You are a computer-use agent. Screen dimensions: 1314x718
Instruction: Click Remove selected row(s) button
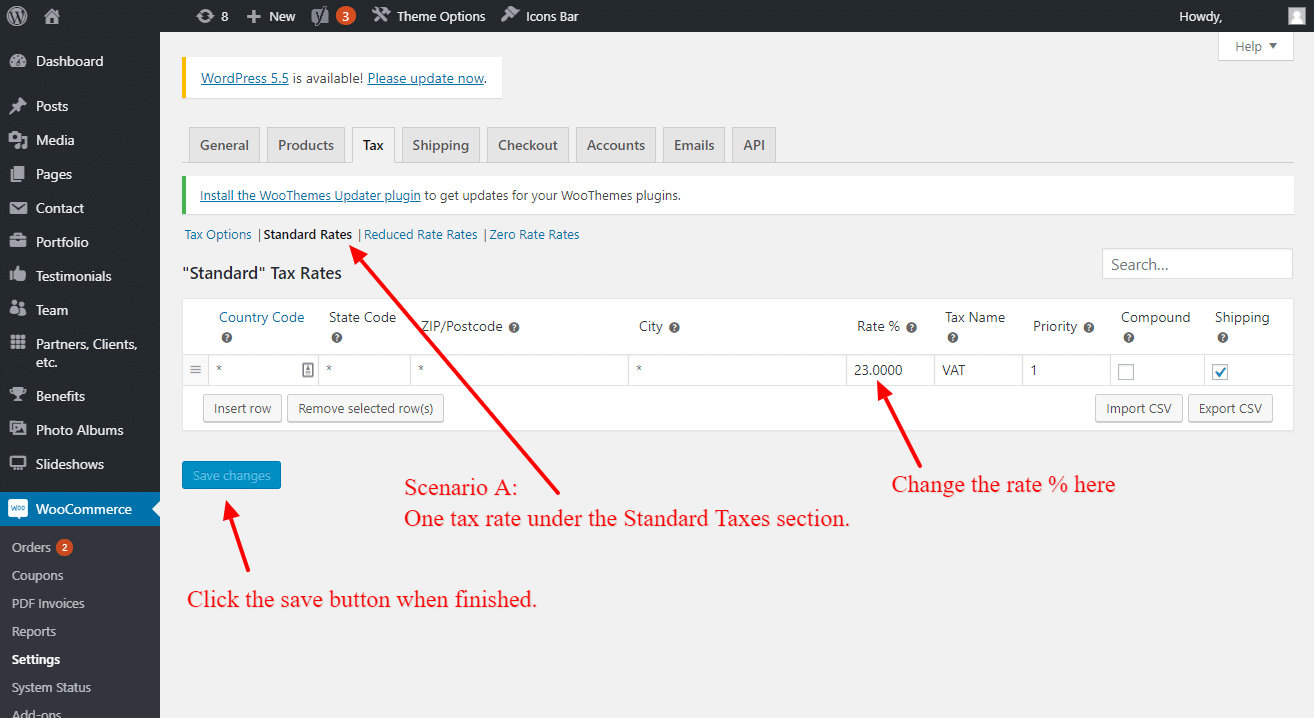click(366, 408)
